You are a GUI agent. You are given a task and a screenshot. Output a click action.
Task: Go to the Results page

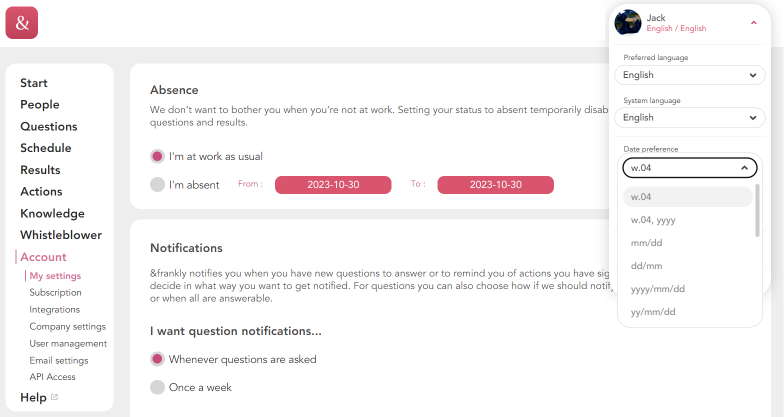point(40,170)
